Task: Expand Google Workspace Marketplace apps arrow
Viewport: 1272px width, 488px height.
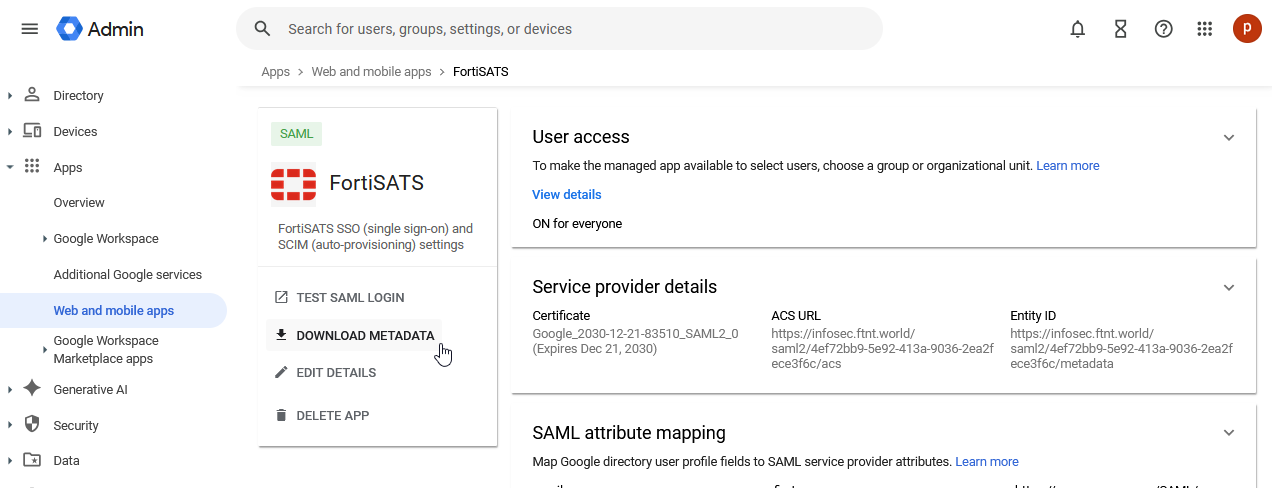Action: click(45, 350)
